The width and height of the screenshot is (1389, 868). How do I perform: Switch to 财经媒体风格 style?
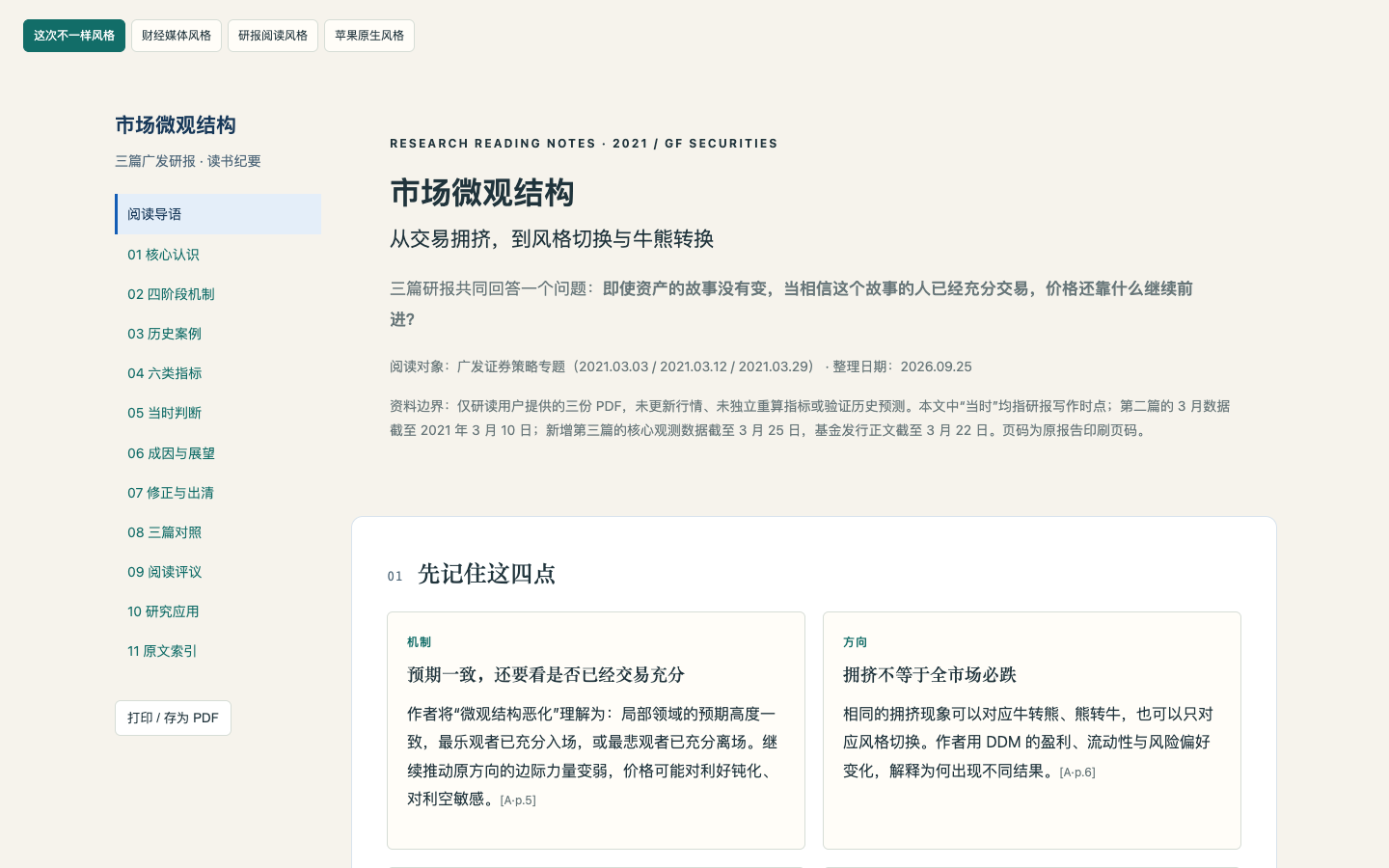177,36
